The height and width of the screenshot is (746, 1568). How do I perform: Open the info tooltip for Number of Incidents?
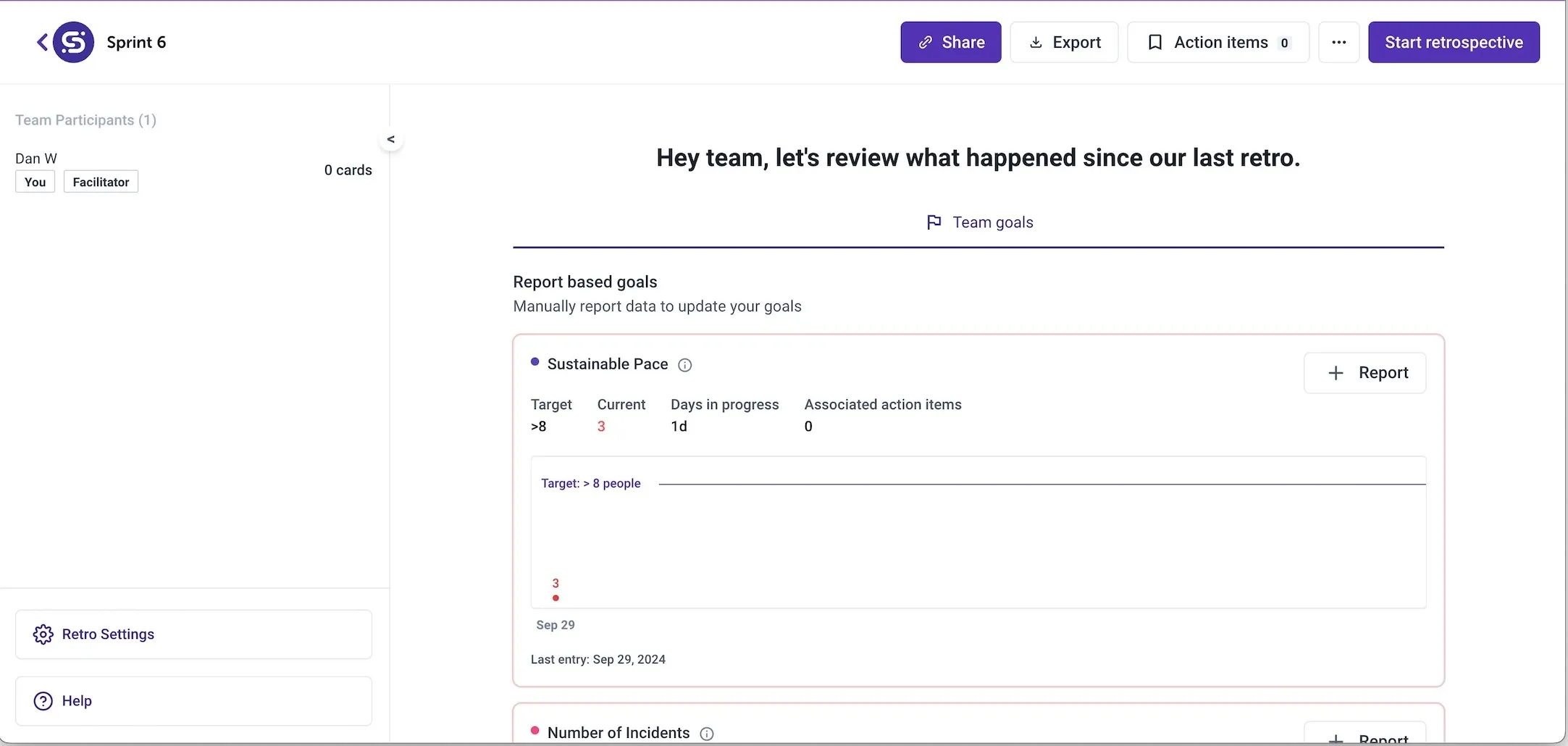pos(707,733)
